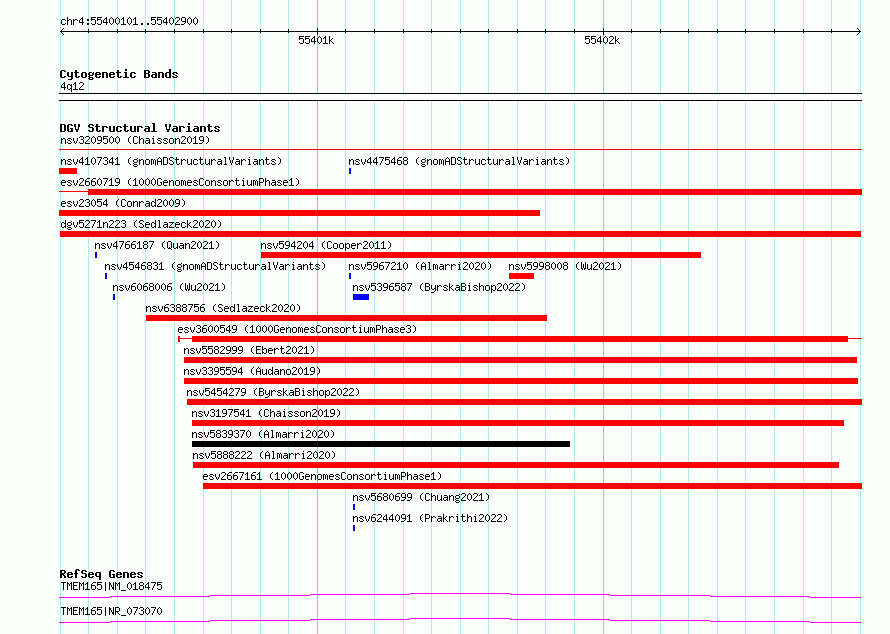Click the nsv6068006 (Wu2021) label
The width and height of the screenshot is (890, 634).
(169, 287)
